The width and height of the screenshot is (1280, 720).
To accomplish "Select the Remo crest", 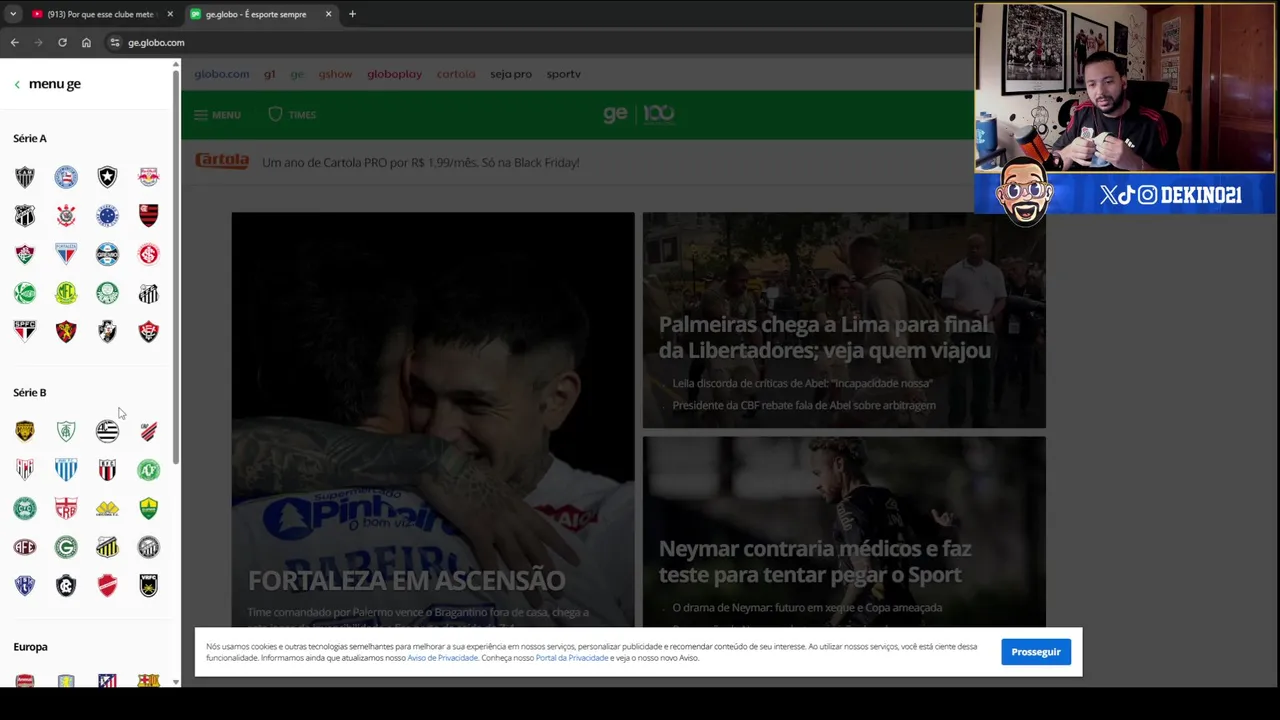I will click(66, 585).
